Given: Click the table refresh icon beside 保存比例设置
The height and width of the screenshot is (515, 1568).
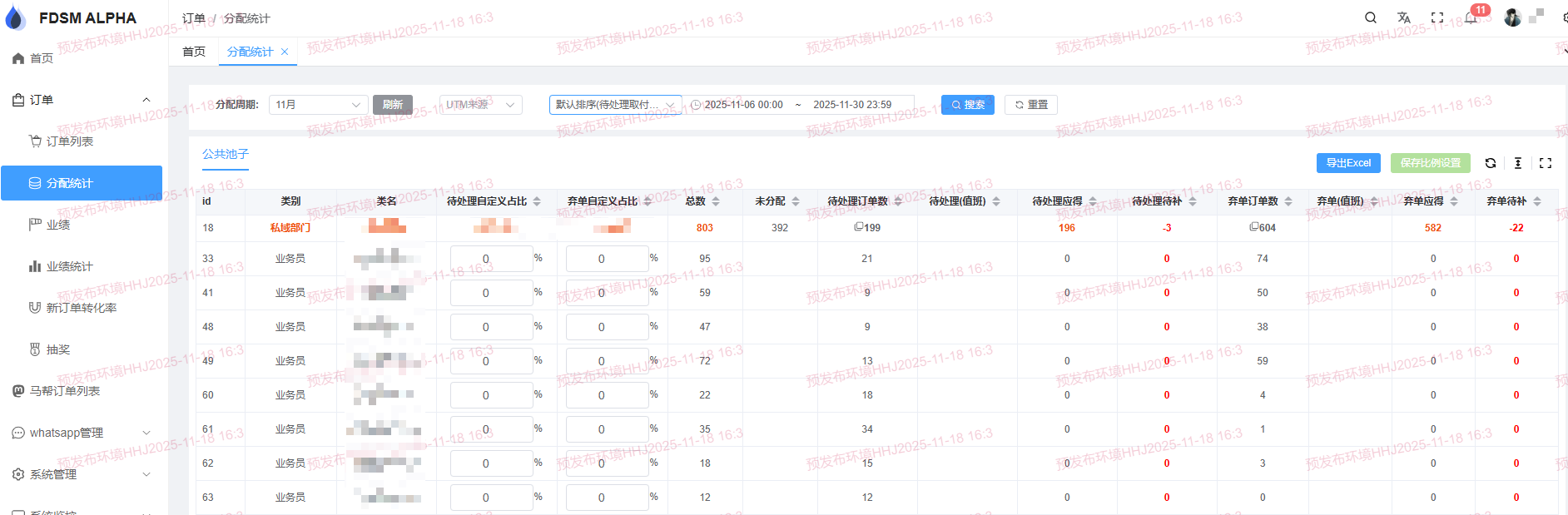Looking at the screenshot, I should 1491,163.
